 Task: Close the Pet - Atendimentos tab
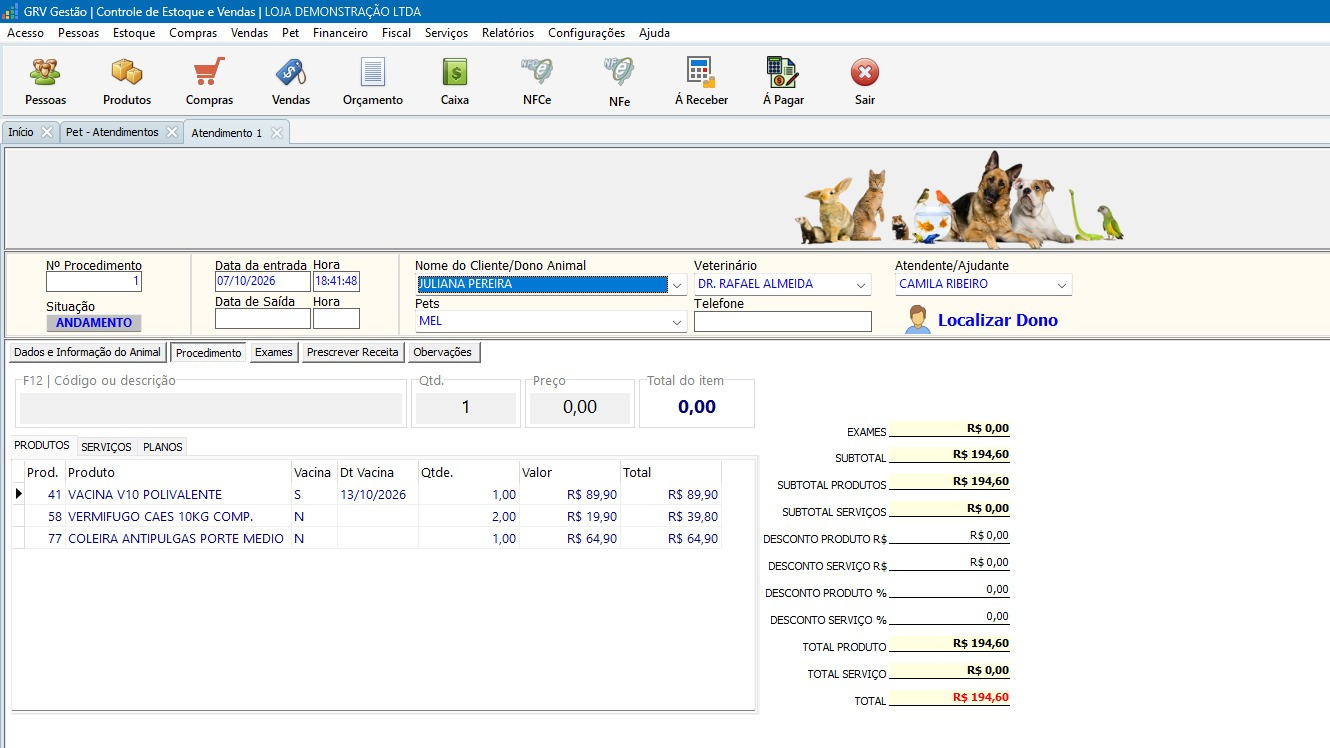[x=172, y=132]
